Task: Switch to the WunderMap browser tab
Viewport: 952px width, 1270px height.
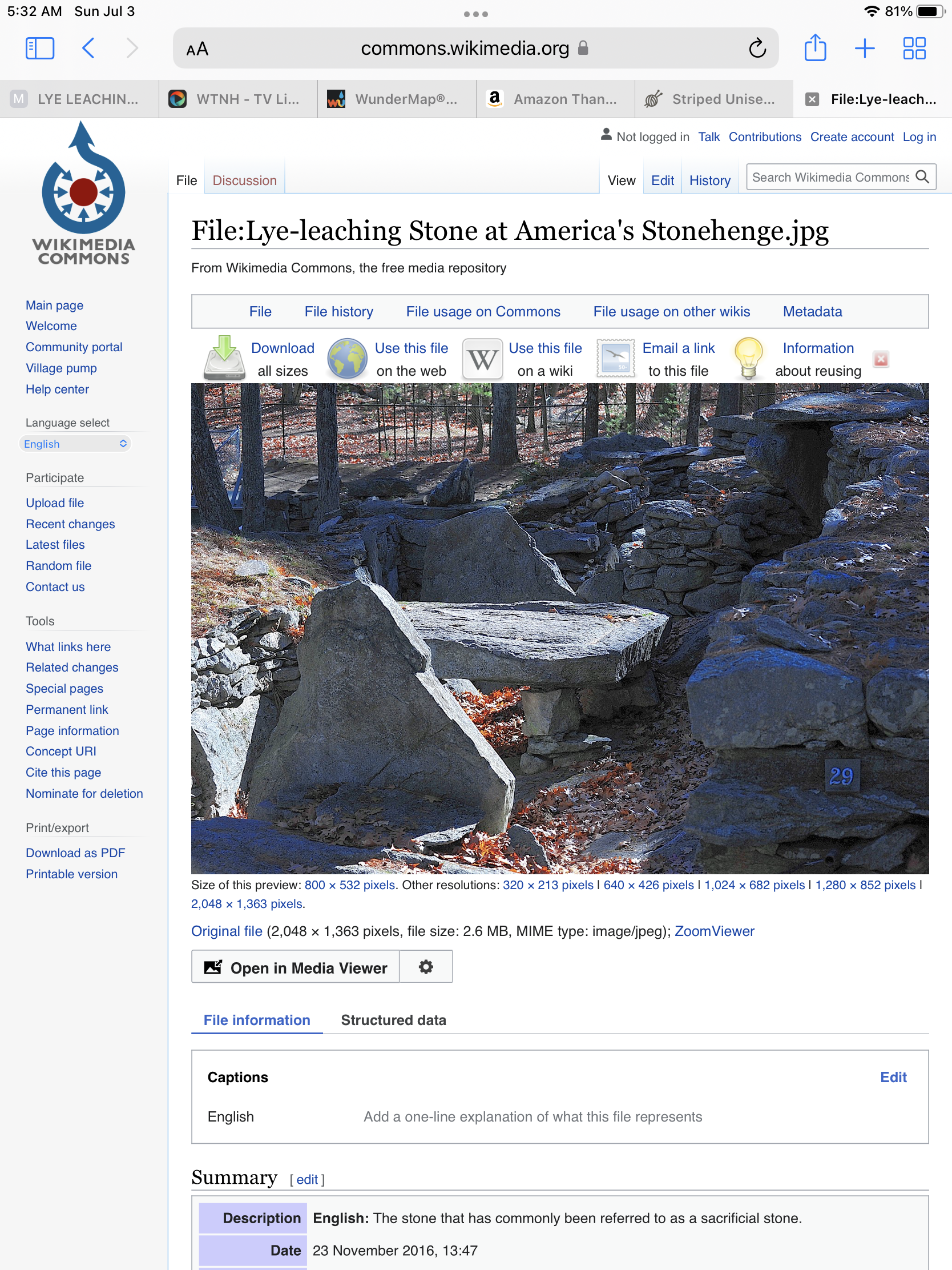Action: tap(397, 99)
